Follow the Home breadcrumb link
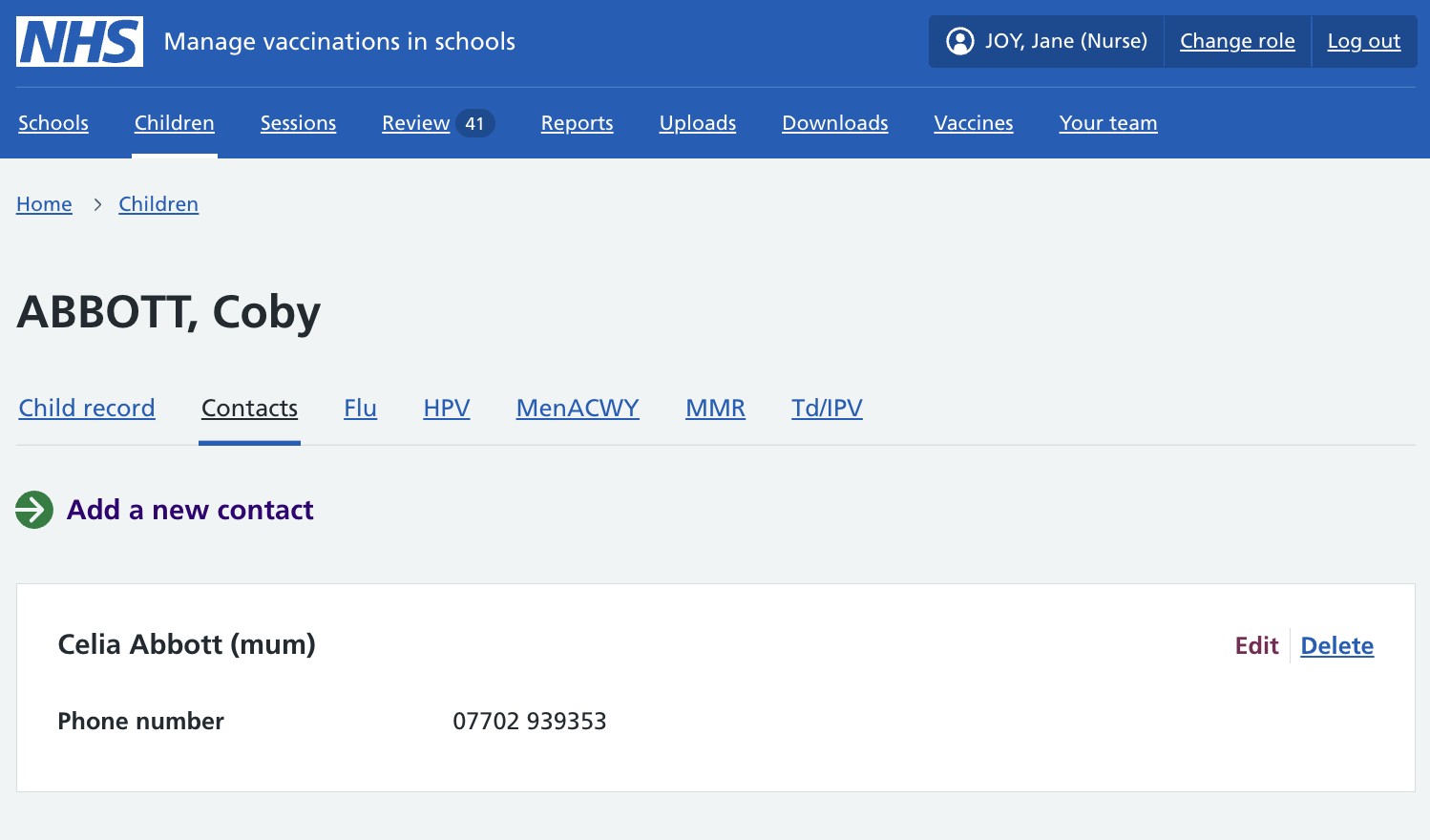The height and width of the screenshot is (840, 1430). (44, 204)
